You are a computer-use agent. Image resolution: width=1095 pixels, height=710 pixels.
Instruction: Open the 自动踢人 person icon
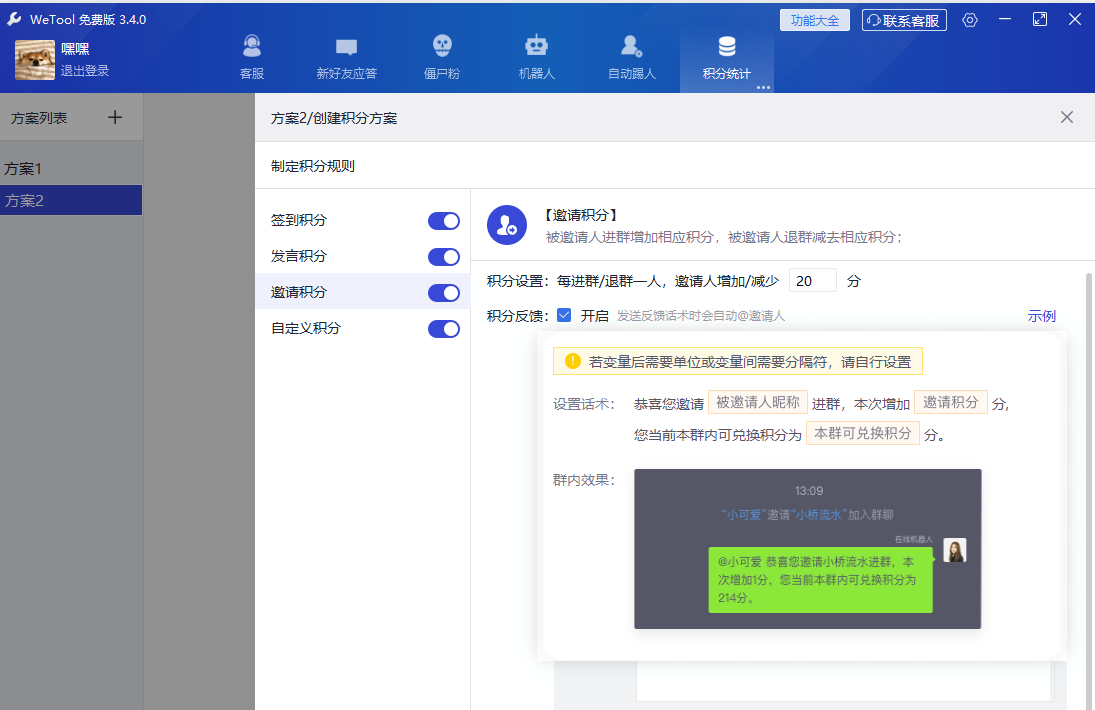point(631,46)
